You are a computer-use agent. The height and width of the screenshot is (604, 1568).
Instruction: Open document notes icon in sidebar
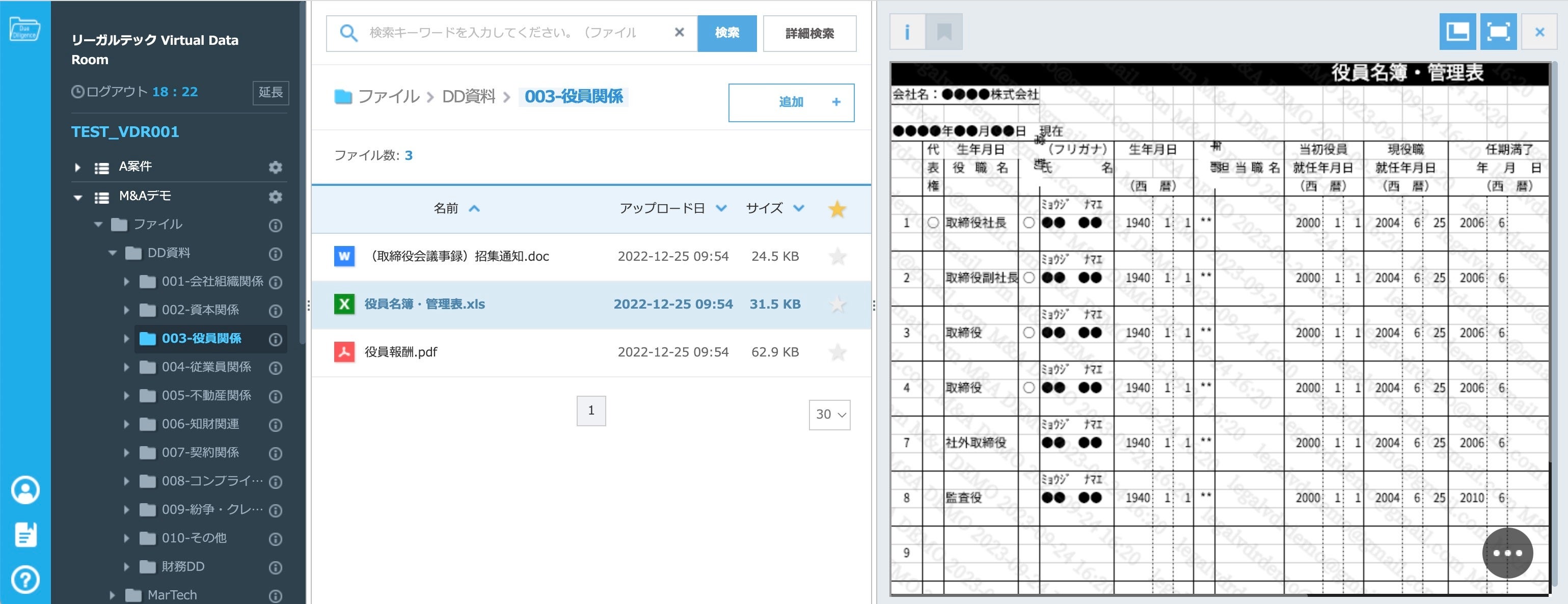25,535
